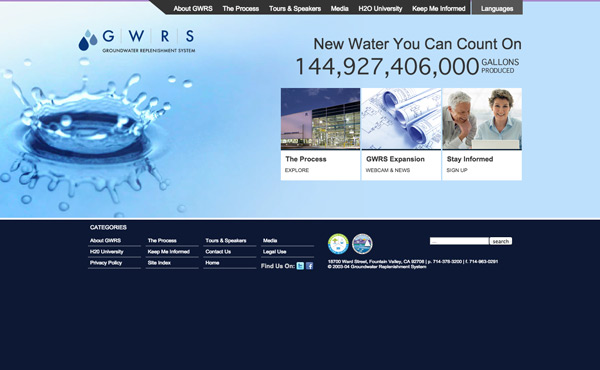
Task: Click the Stay Informed couple photo
Action: coord(482,119)
